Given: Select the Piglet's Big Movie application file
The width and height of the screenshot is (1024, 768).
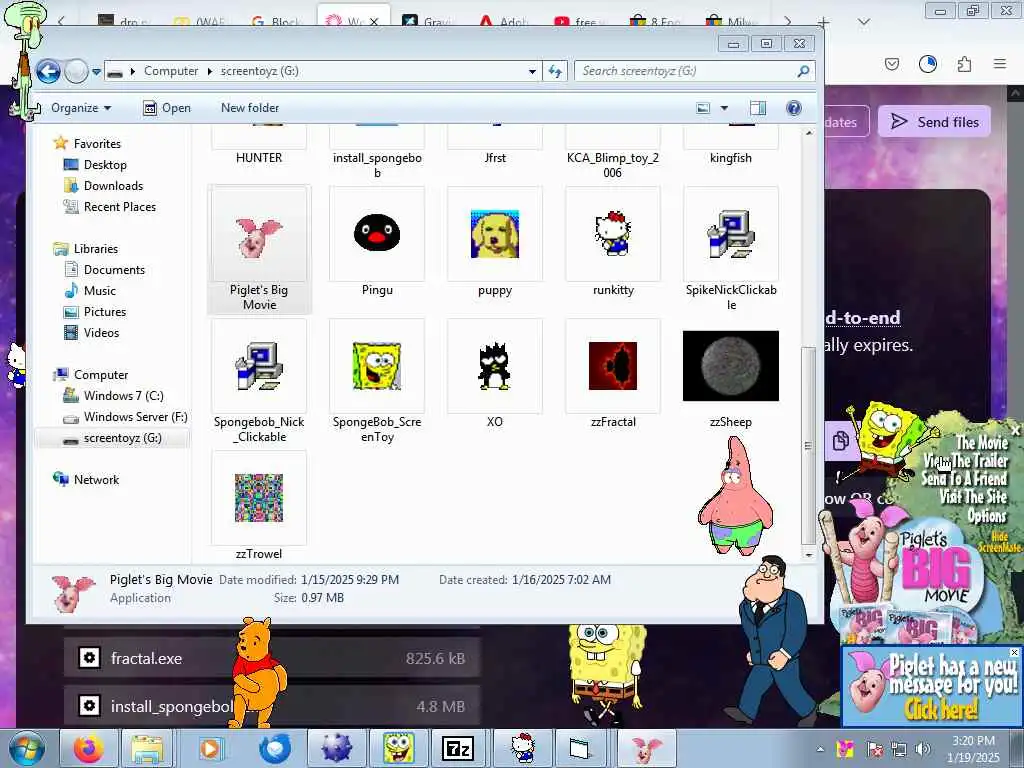Looking at the screenshot, I should (259, 250).
